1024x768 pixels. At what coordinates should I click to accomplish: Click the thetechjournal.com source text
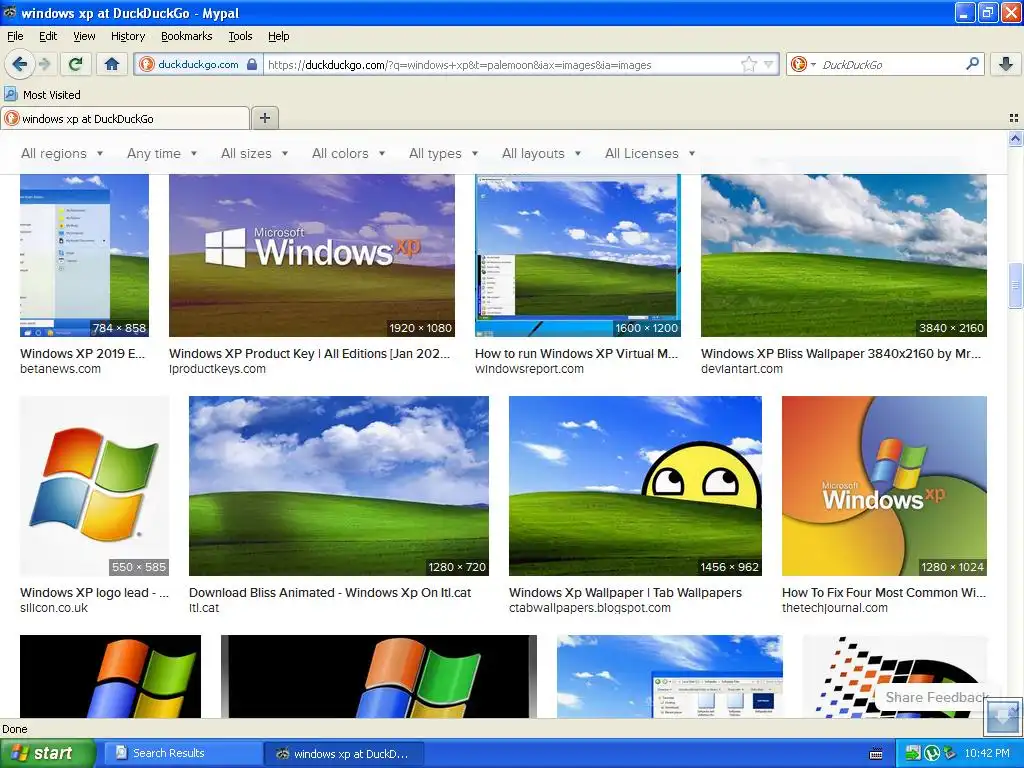[835, 608]
